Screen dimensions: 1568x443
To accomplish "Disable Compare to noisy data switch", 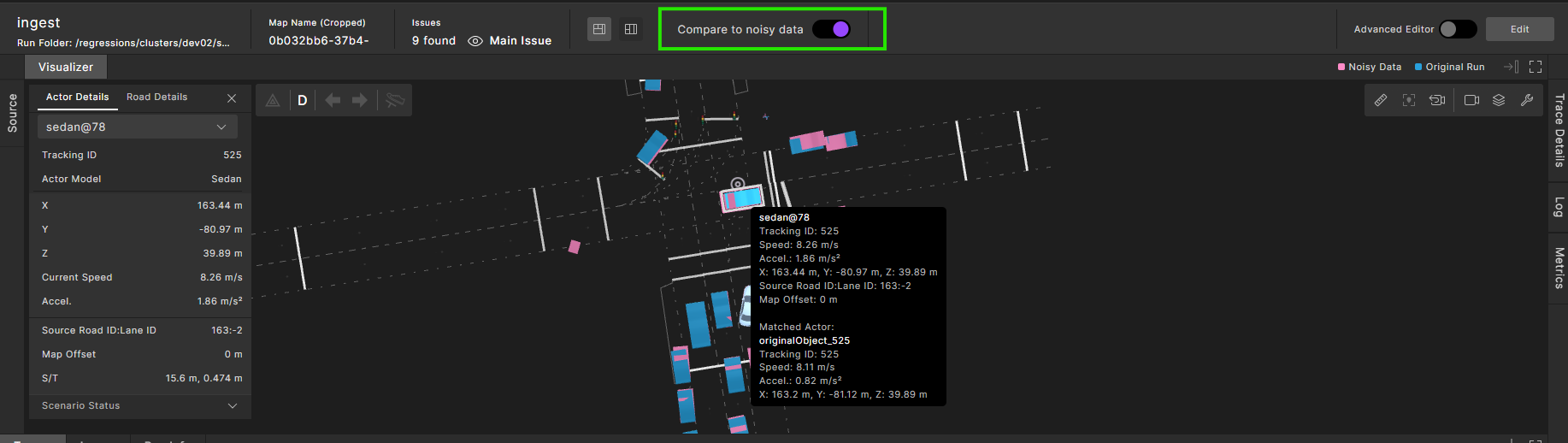I will coord(831,29).
